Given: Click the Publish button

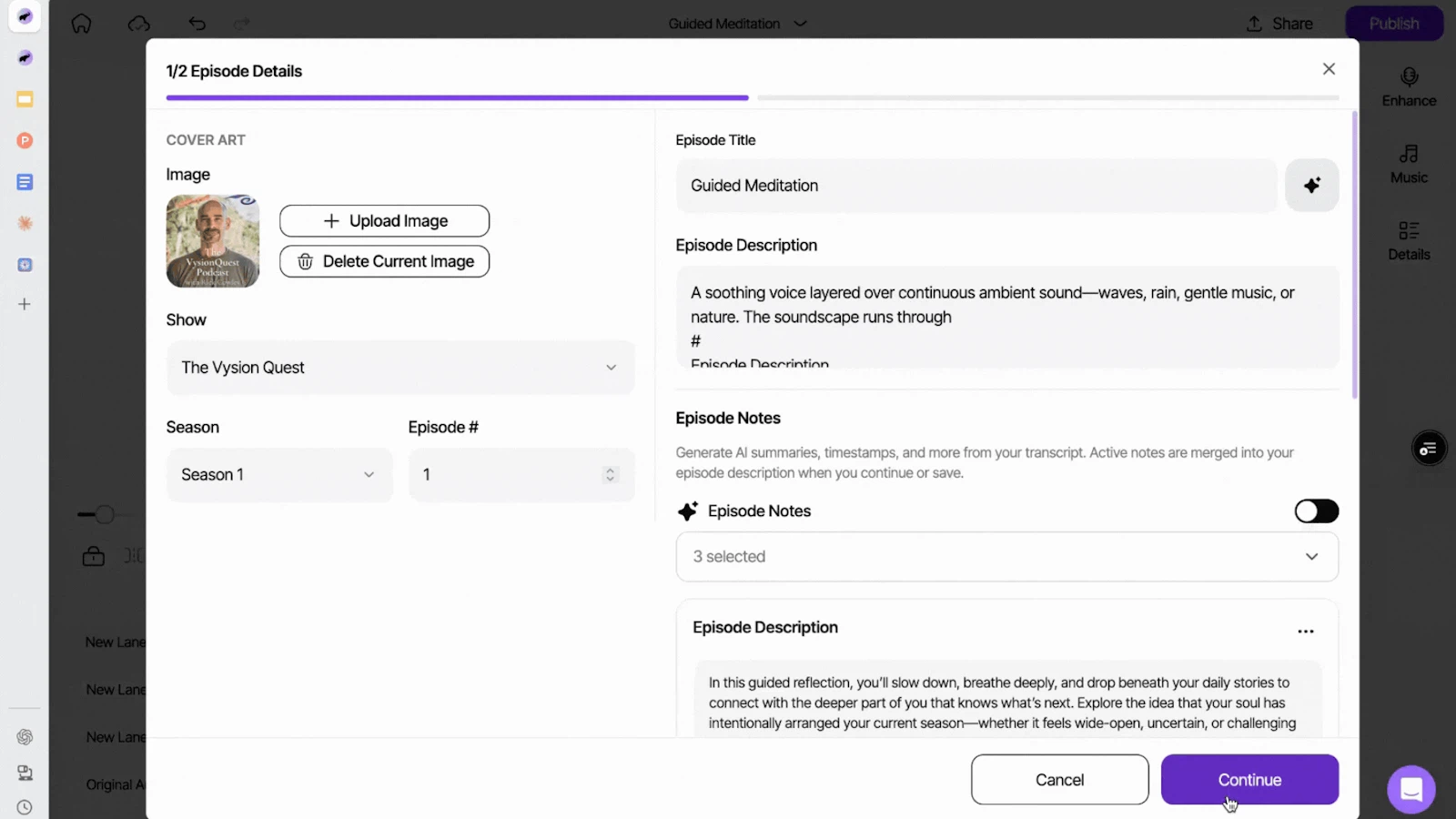Looking at the screenshot, I should click(x=1393, y=23).
